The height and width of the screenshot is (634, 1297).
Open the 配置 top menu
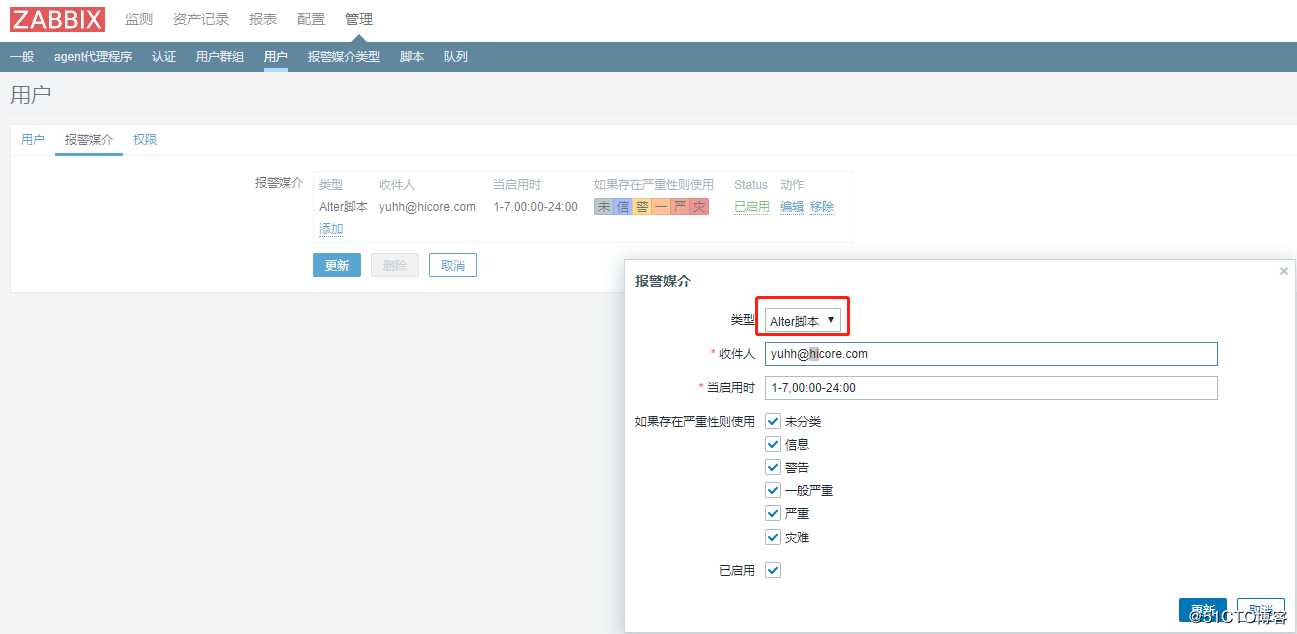click(311, 19)
